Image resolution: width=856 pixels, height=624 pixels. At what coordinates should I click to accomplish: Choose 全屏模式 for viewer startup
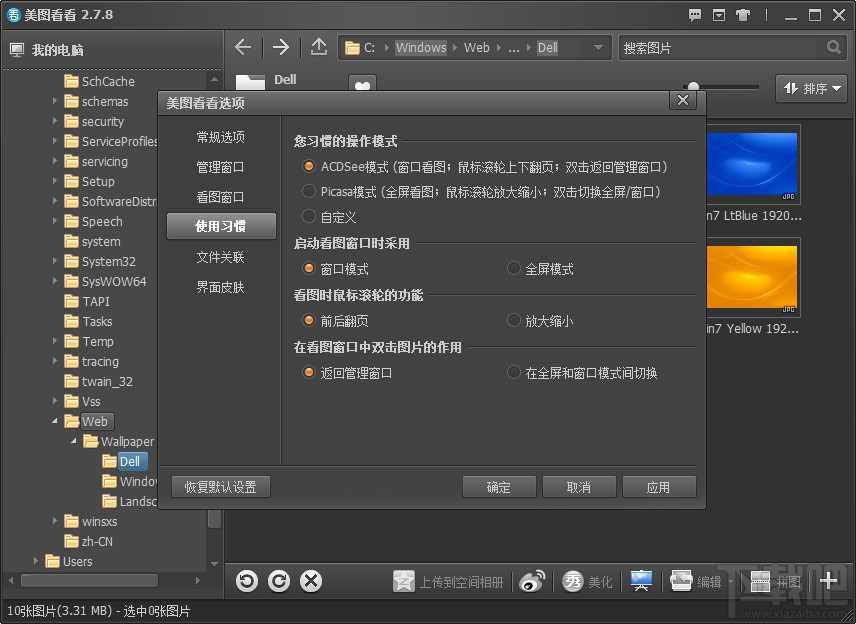point(514,269)
